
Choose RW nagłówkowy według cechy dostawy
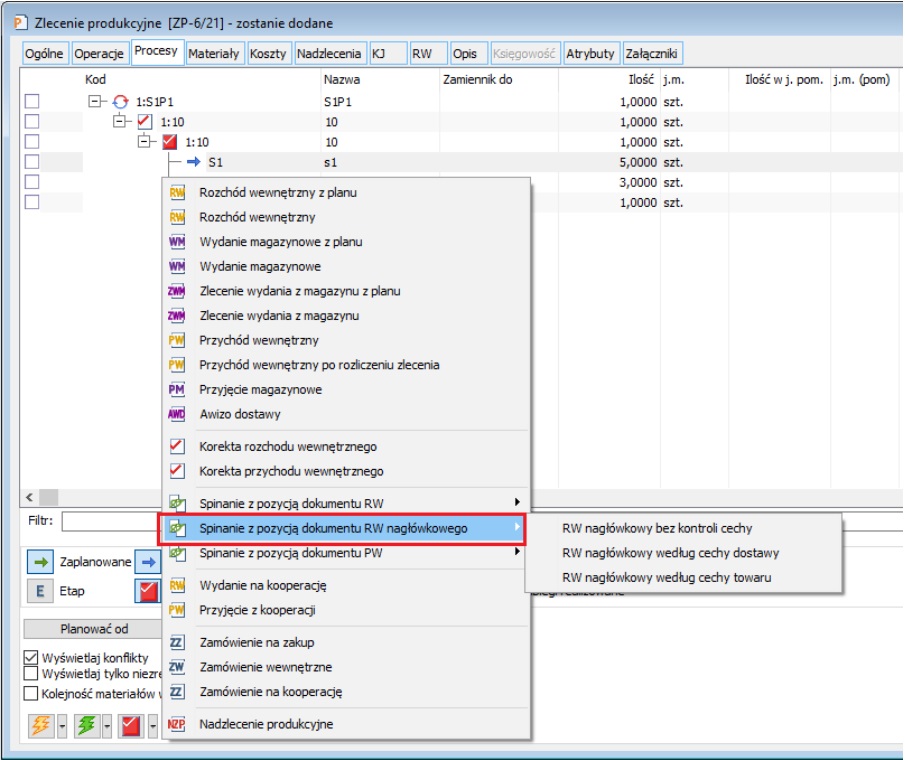click(x=670, y=552)
